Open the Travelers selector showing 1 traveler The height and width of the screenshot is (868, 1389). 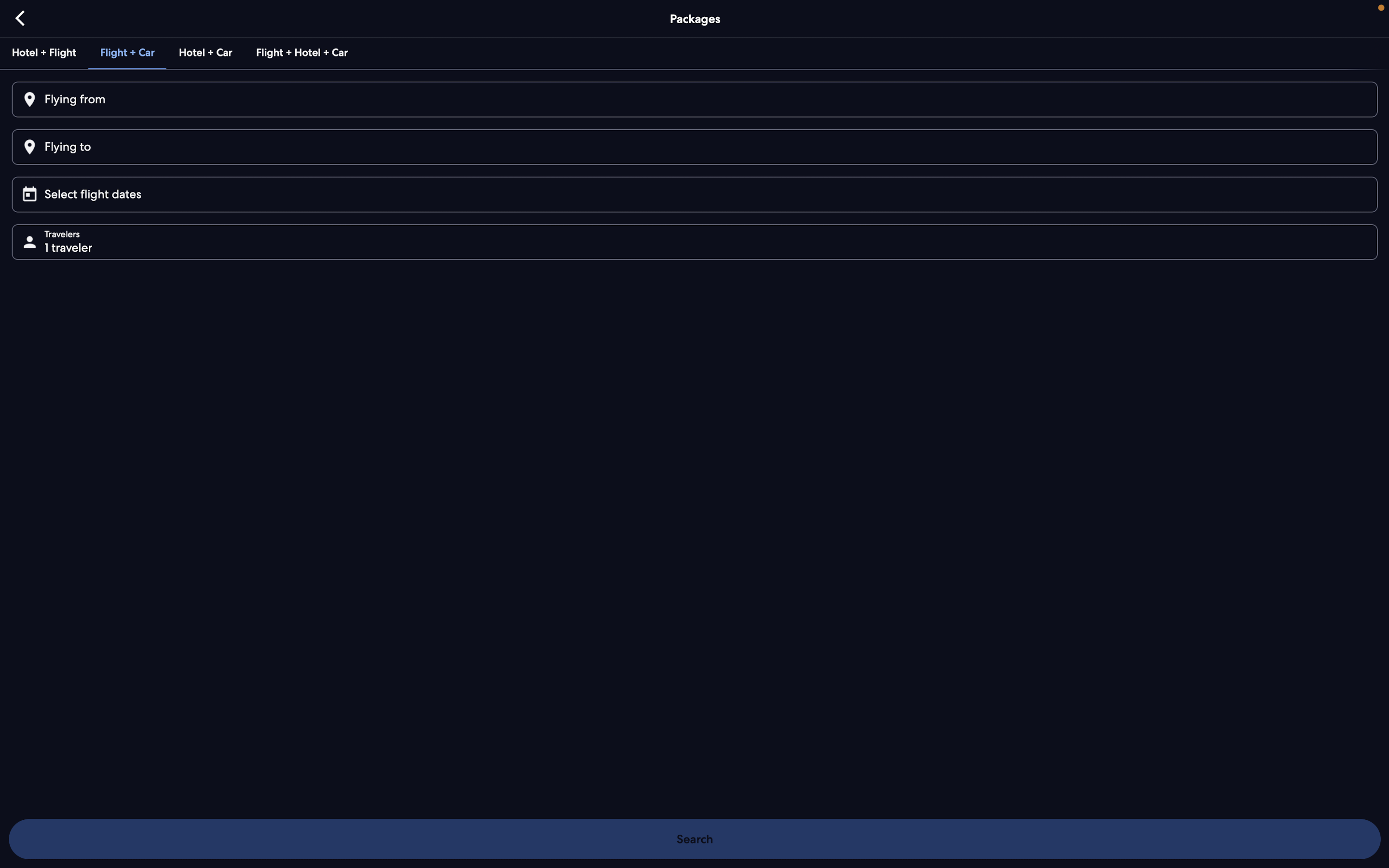694,242
